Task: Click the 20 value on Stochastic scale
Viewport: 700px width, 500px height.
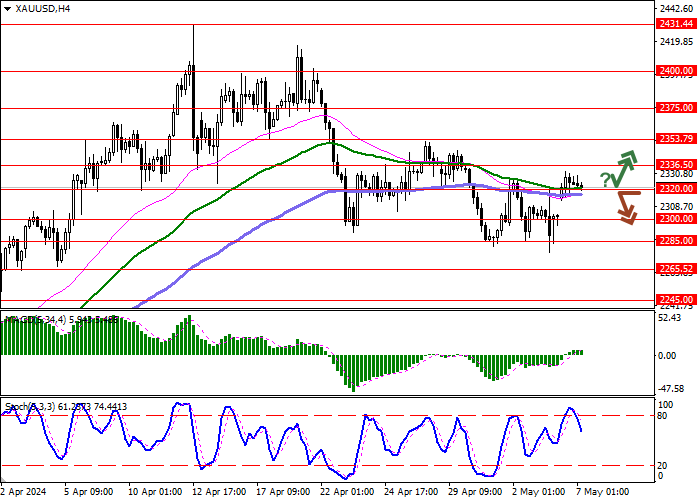Action: click(663, 466)
